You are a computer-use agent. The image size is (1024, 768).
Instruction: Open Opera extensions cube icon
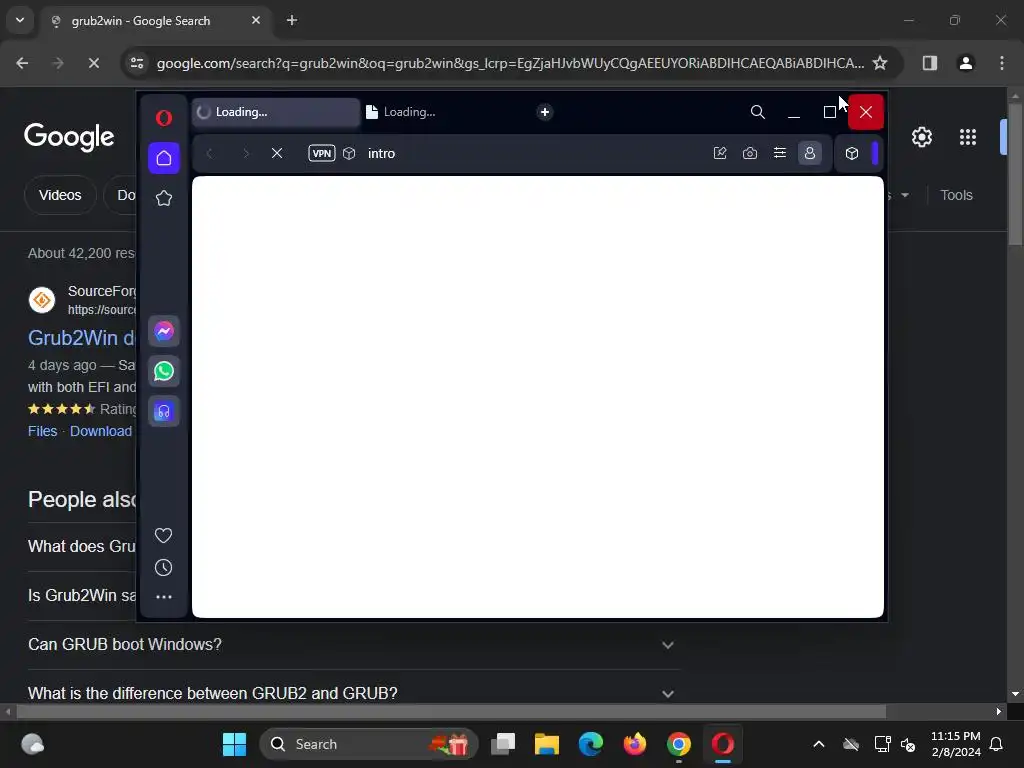[852, 153]
